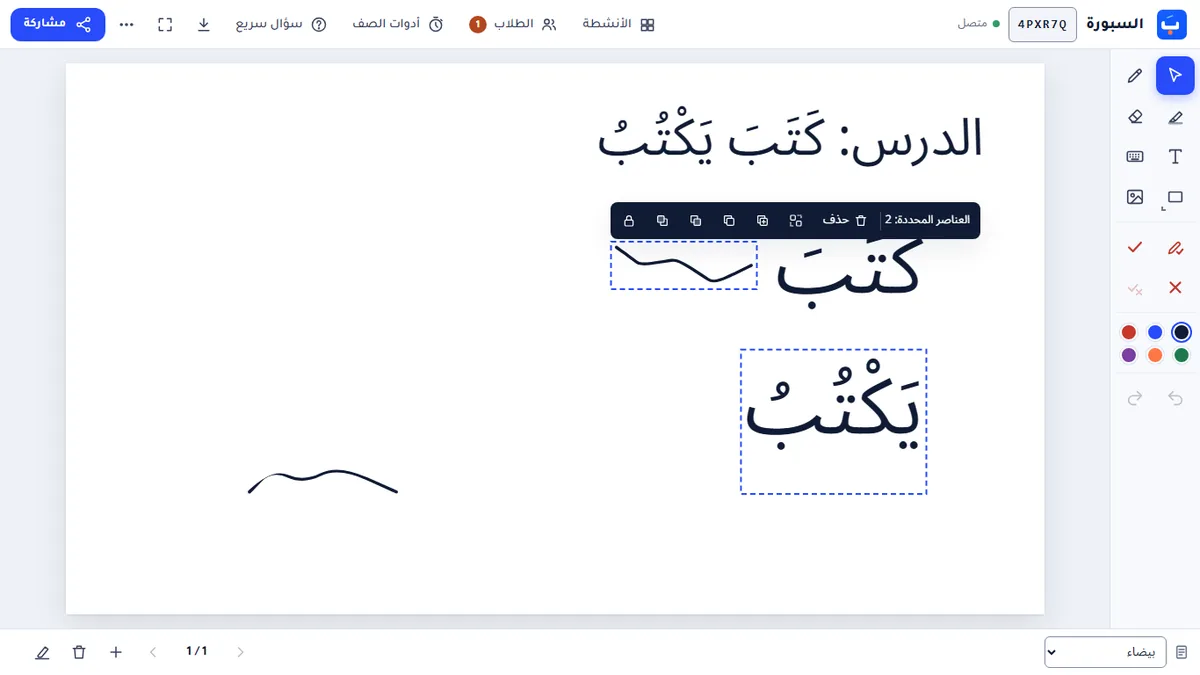
Task: Go to the next page arrow
Action: tap(240, 652)
